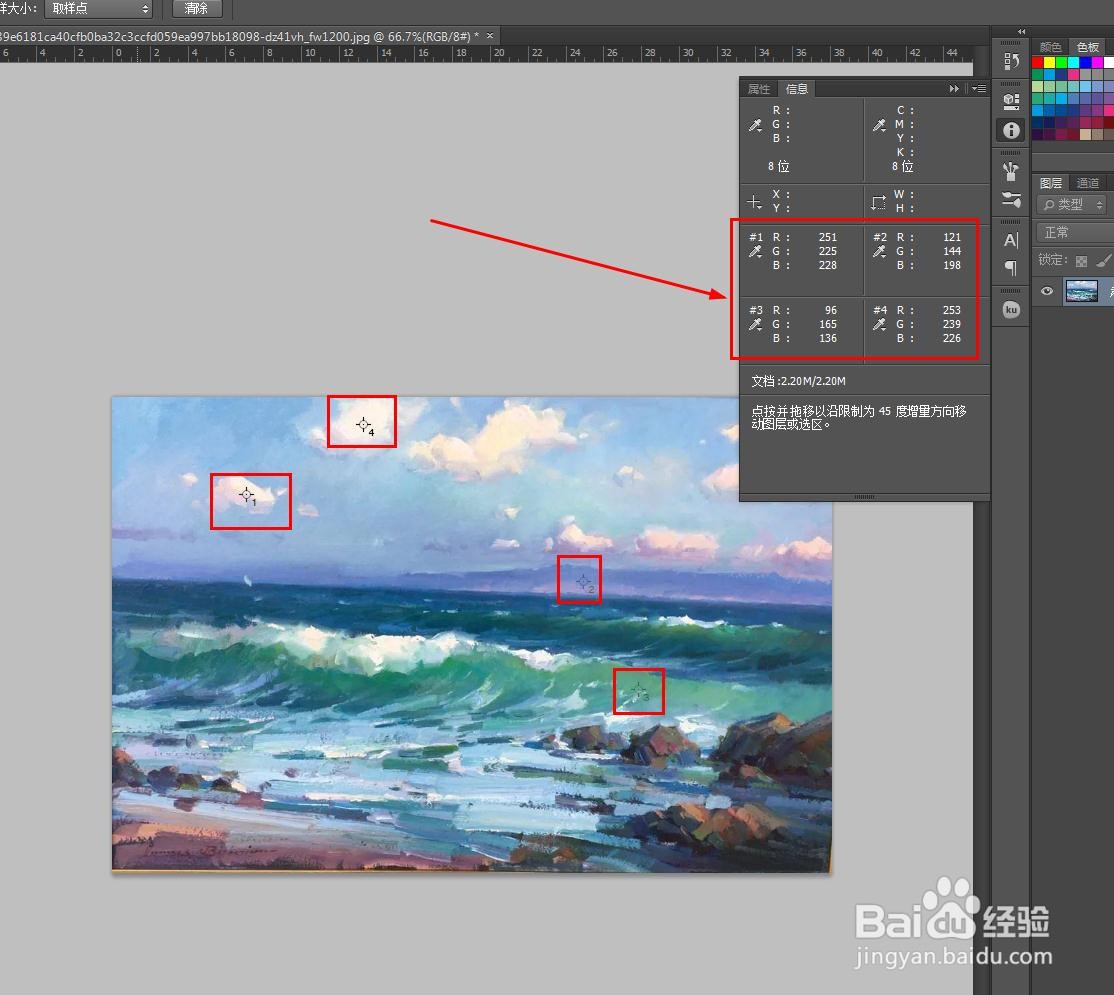Image resolution: width=1114 pixels, height=995 pixels.
Task: Click color sampler #2 eyedropper icon
Action: click(880, 251)
